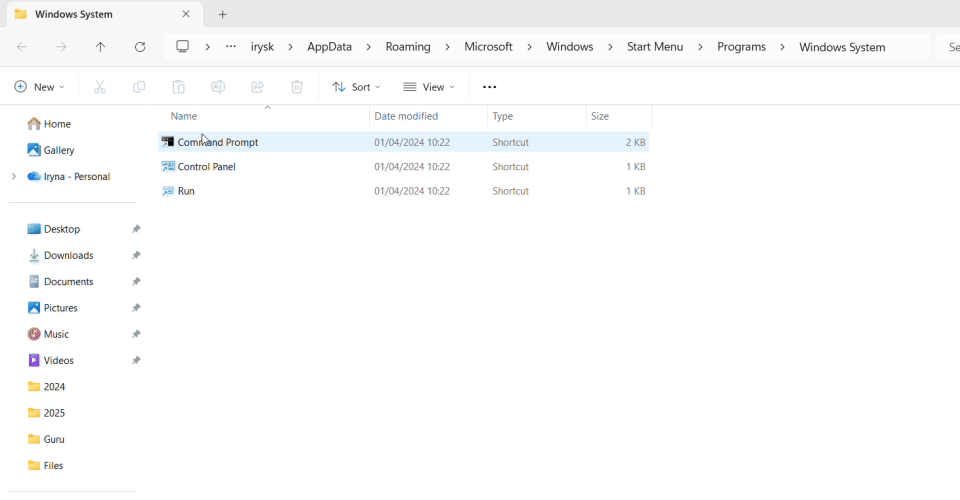This screenshot has height=500, width=960.
Task: Click the pin icon beside Documents
Action: click(x=136, y=282)
